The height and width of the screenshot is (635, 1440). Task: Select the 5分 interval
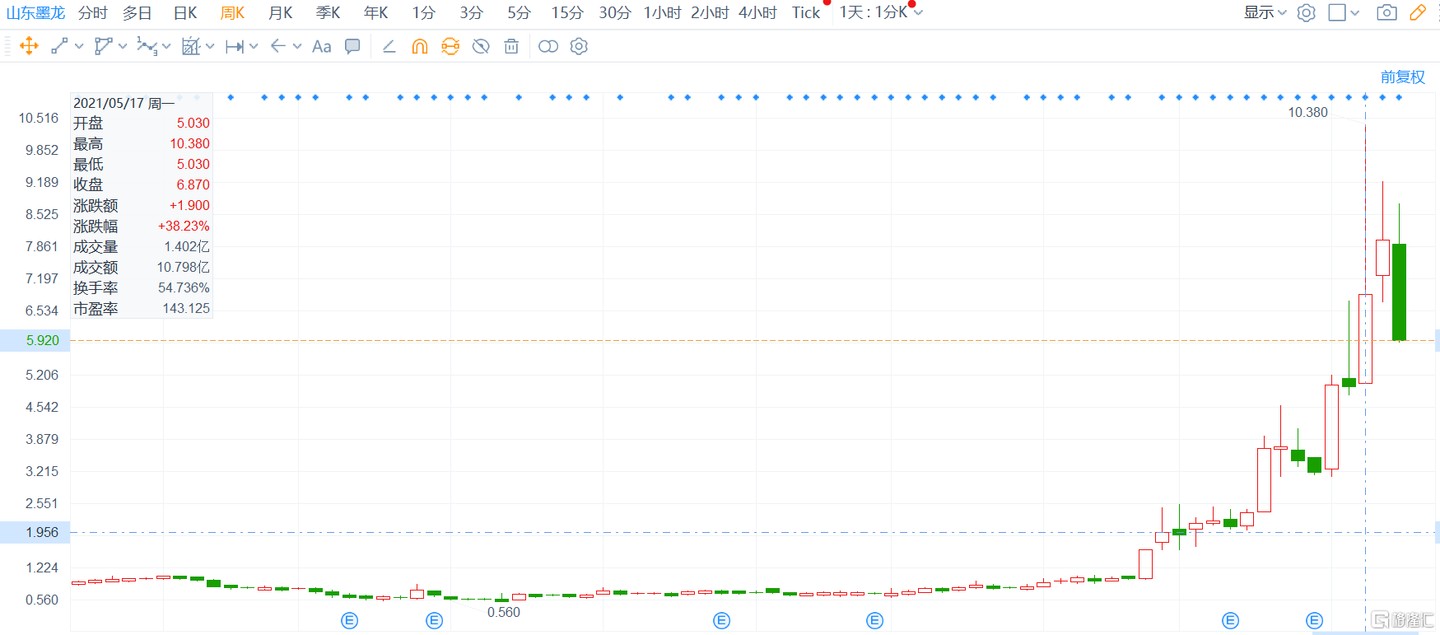[519, 13]
